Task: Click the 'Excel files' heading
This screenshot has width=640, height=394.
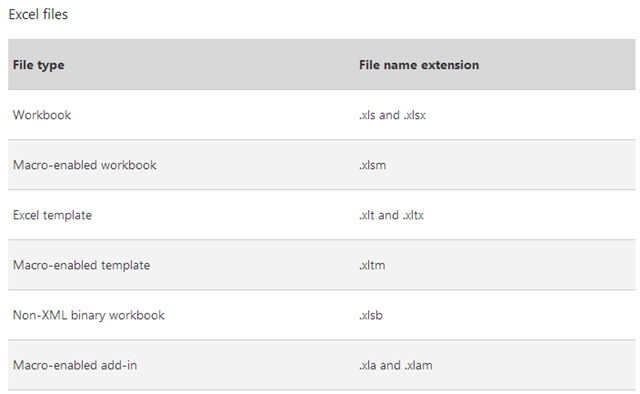Action: [38, 14]
